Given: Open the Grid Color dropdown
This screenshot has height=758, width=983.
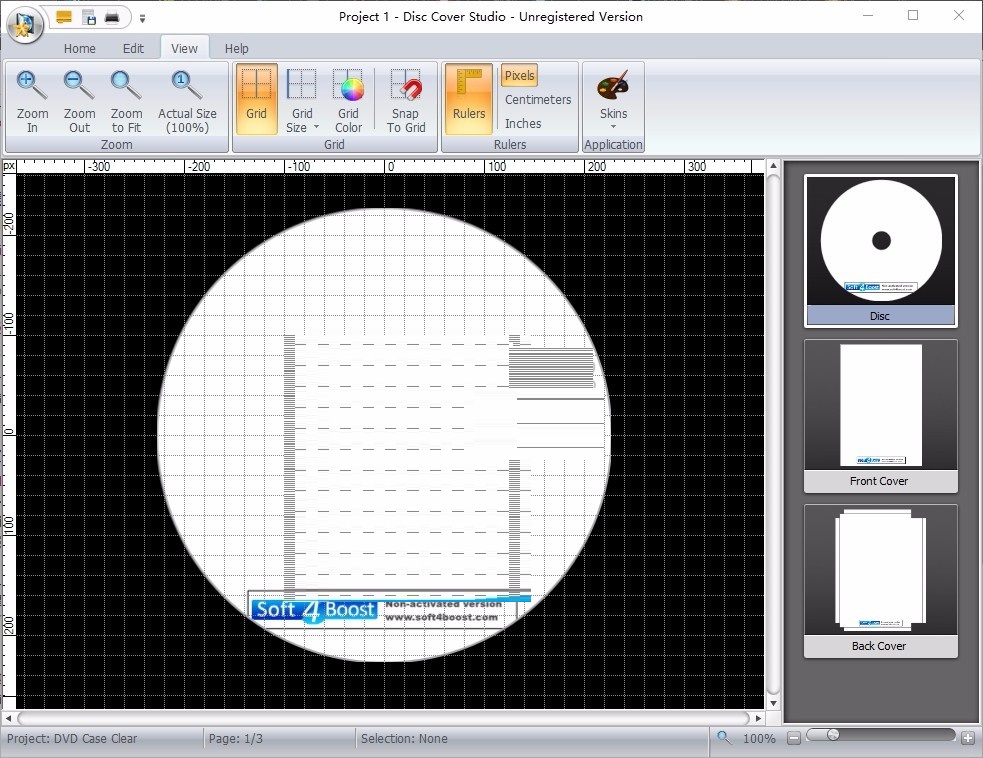Looking at the screenshot, I should coord(348,100).
